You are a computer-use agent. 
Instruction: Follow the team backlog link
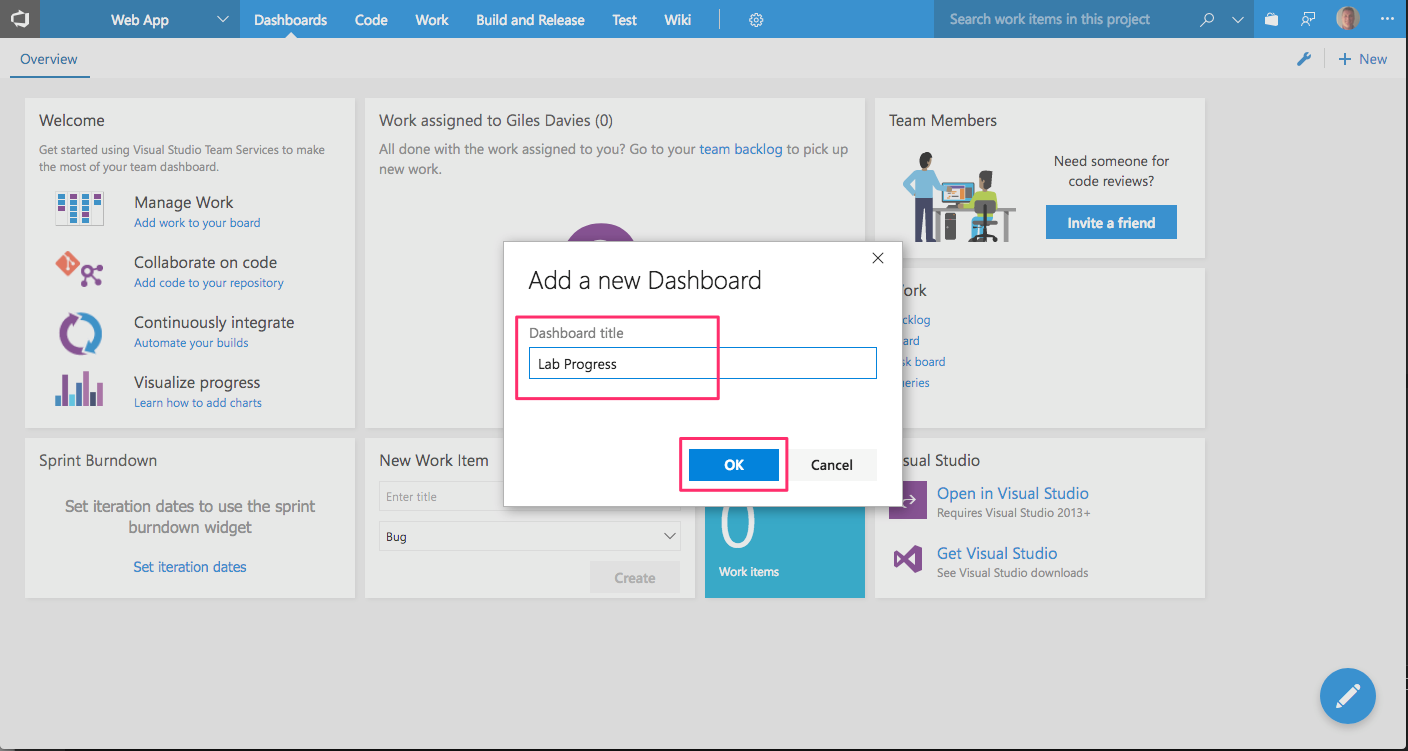741,149
